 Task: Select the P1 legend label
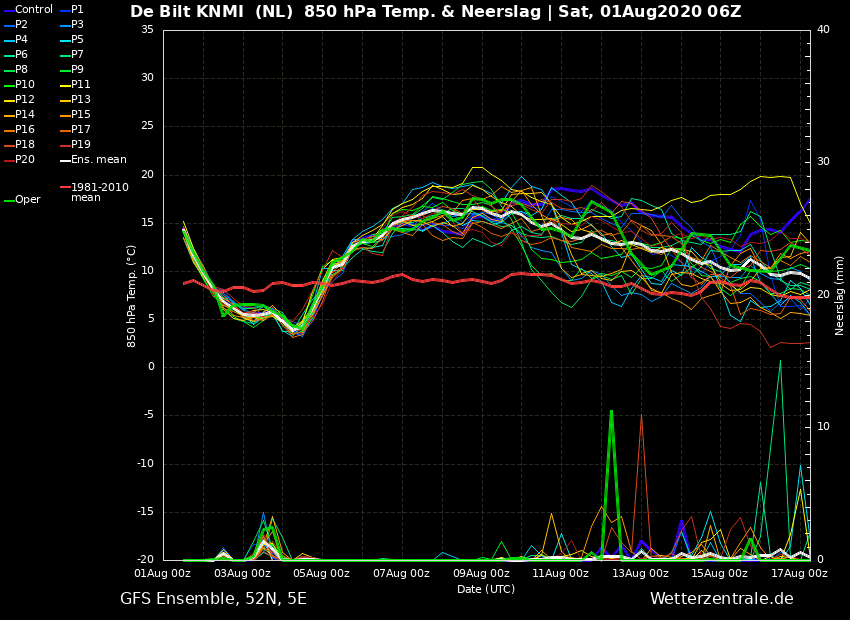pyautogui.click(x=77, y=10)
